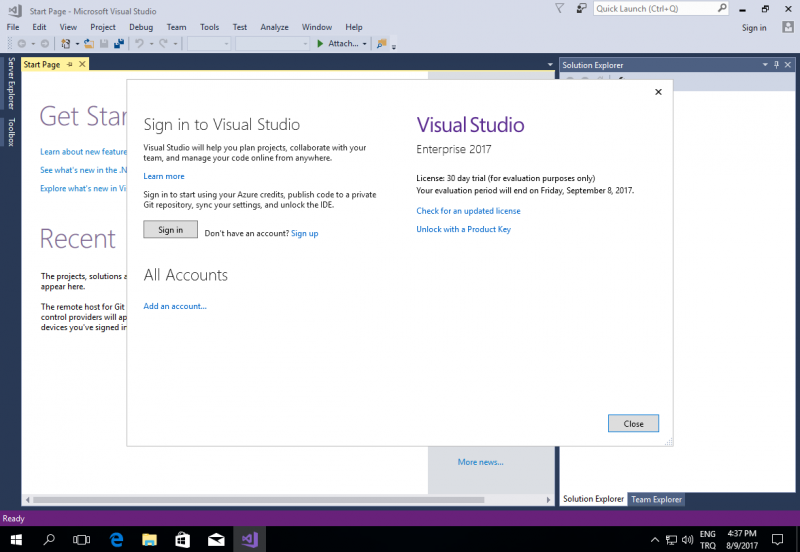800x552 pixels.
Task: Click the Find in Files toolbar icon
Action: pyautogui.click(x=381, y=44)
